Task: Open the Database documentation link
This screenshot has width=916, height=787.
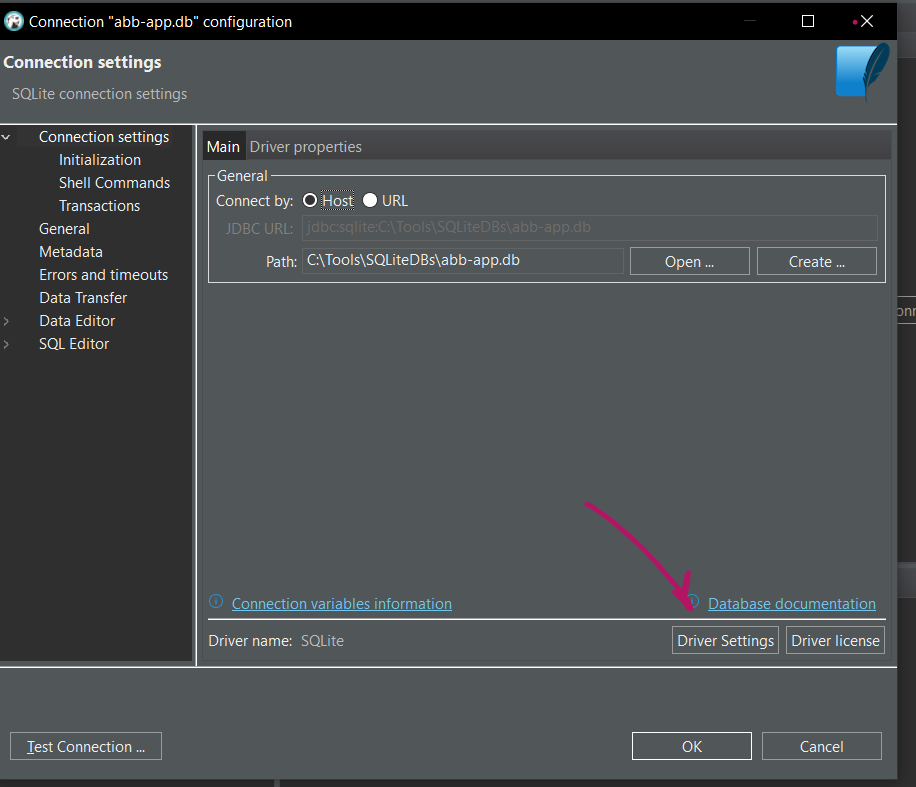Action: pos(792,604)
